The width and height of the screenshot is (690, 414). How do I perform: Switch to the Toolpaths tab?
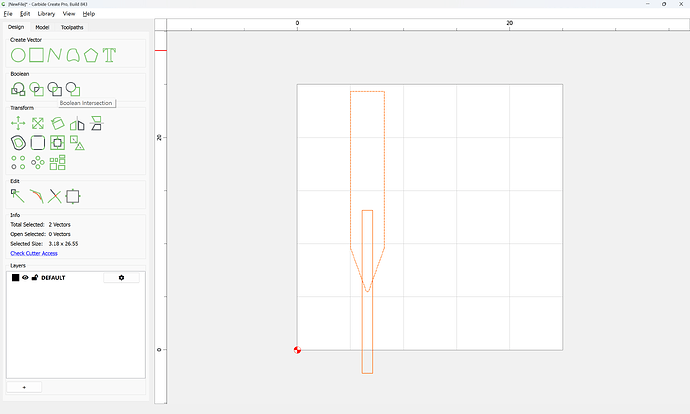coord(72,27)
